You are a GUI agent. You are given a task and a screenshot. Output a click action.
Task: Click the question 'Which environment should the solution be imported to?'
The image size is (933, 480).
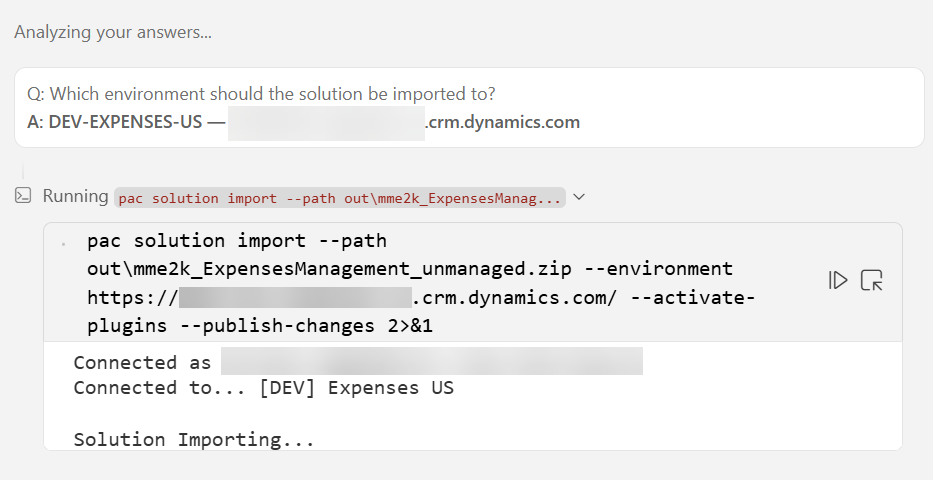[x=261, y=94]
